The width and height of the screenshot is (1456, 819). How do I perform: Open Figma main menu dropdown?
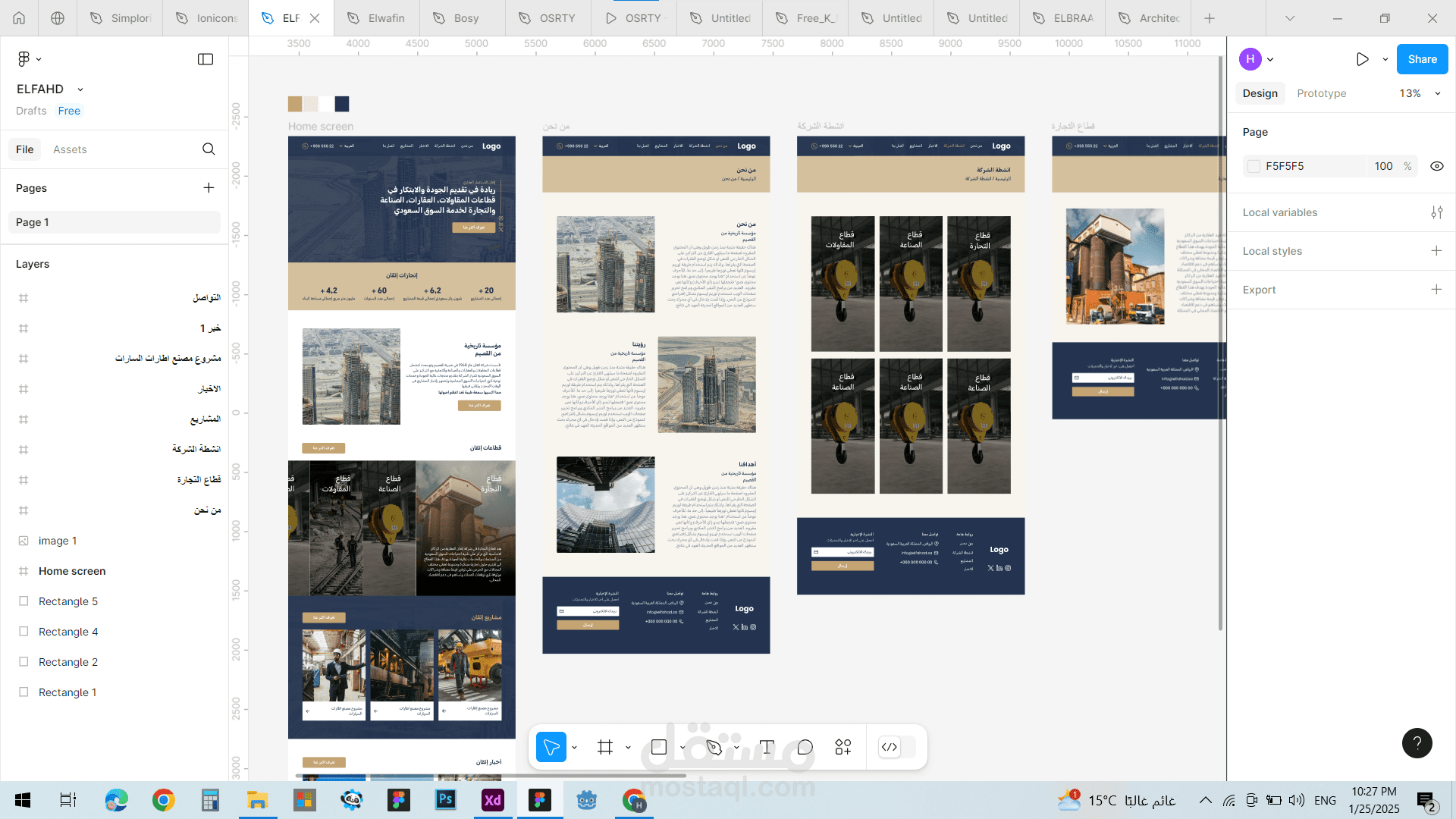[x=29, y=59]
